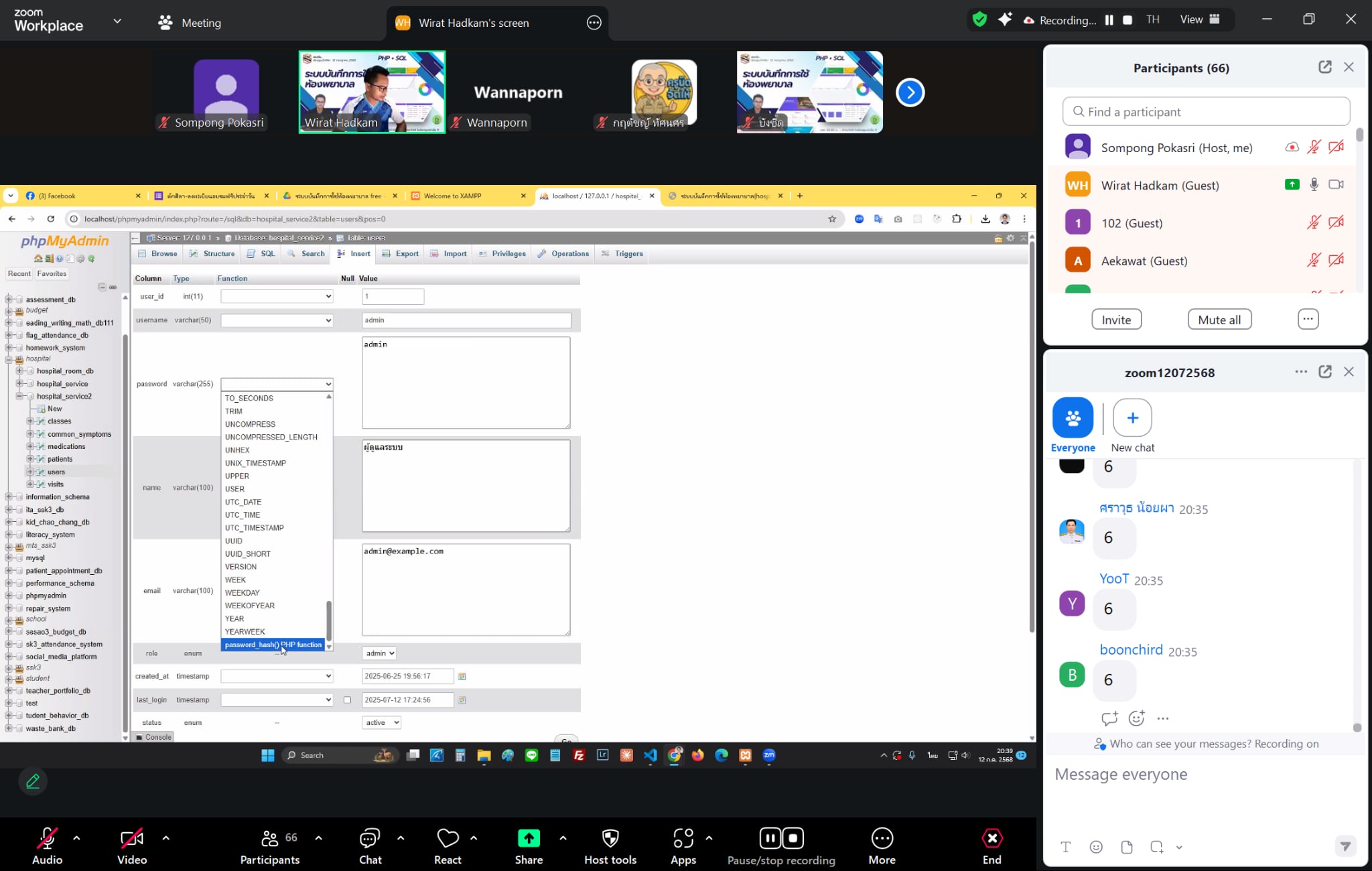Open the role admin dropdown

tap(379, 653)
